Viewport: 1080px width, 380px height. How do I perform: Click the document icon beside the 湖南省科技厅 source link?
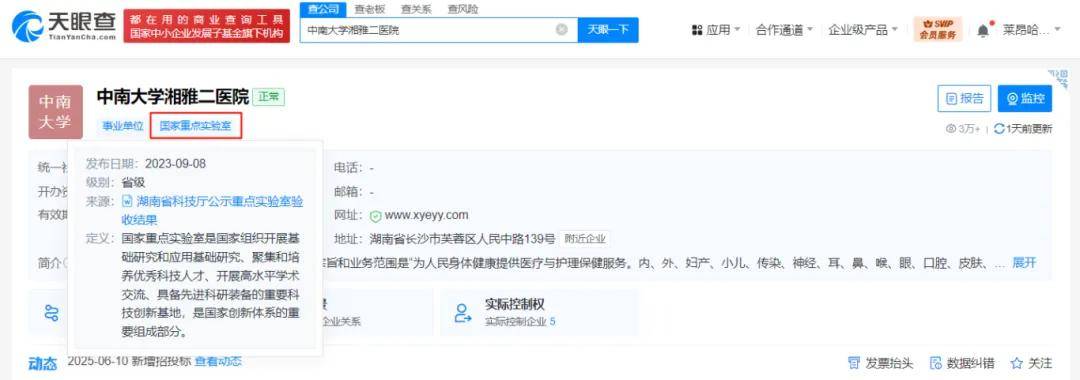127,201
